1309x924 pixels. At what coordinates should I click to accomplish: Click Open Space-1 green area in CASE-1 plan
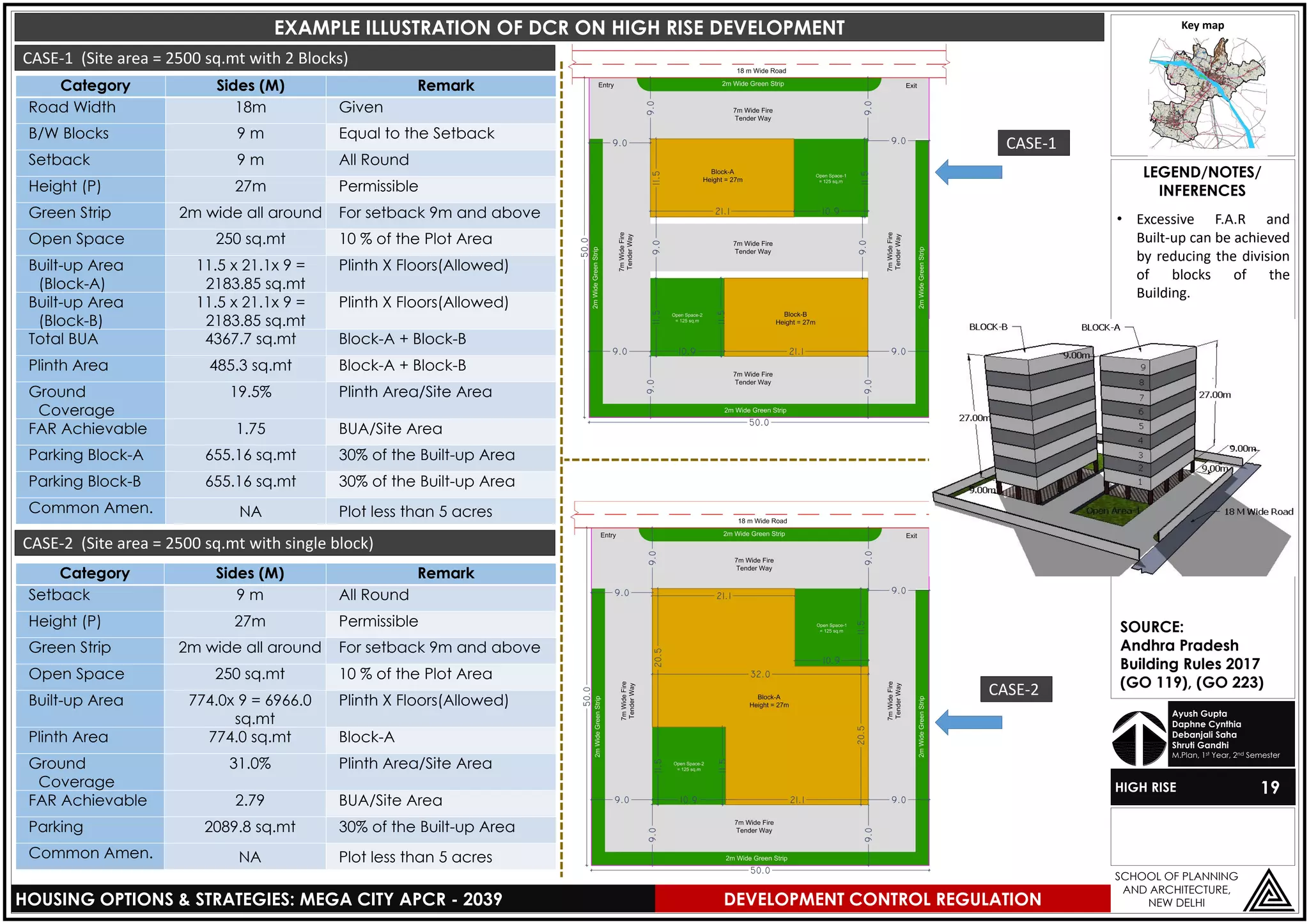coord(831,176)
